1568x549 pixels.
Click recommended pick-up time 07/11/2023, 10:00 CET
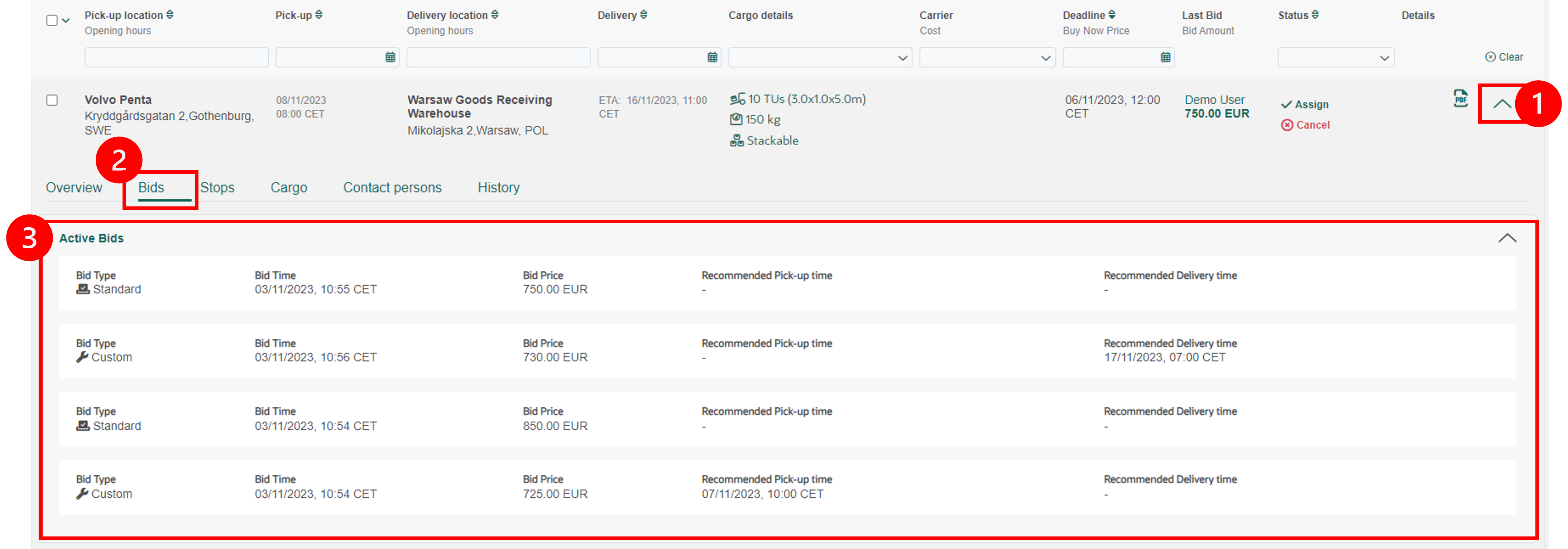[762, 493]
